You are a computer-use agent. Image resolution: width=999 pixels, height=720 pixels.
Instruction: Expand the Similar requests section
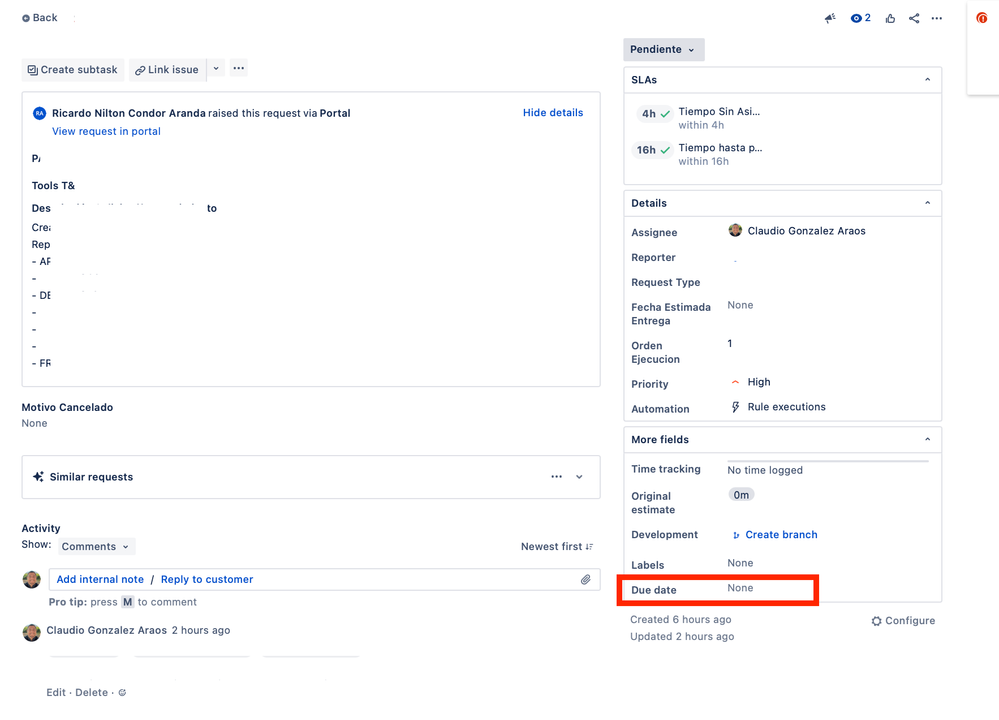[579, 477]
